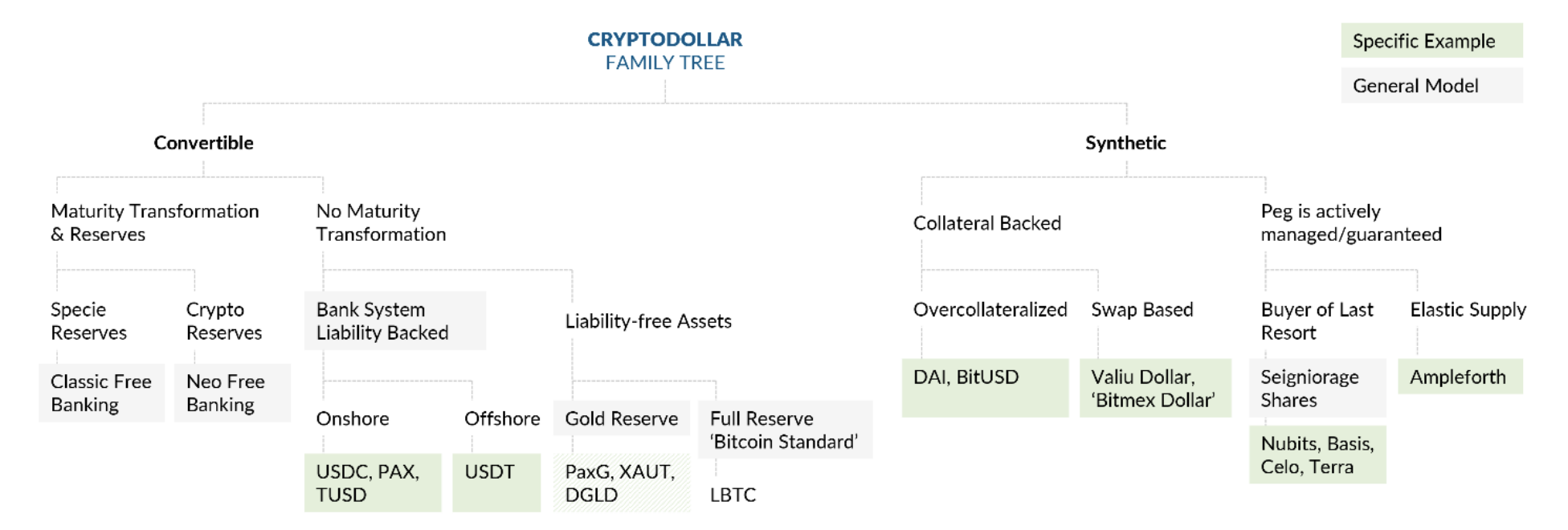Click the Bank System Liability Backed box

coord(395,320)
